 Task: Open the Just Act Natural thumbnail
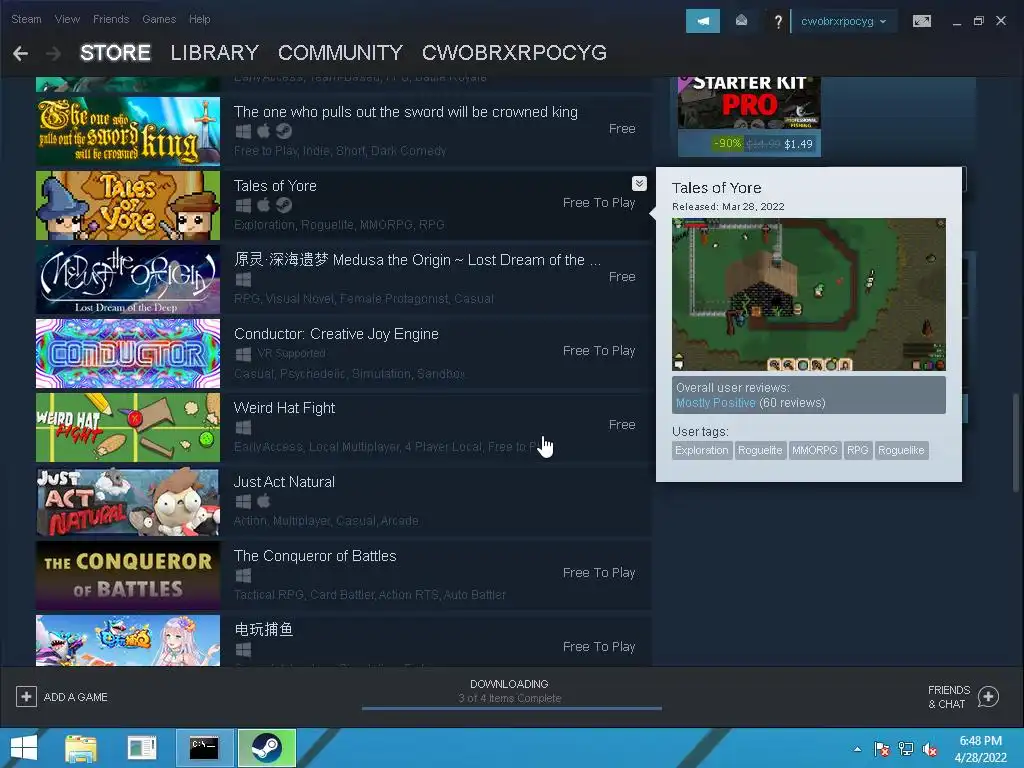[x=128, y=502]
